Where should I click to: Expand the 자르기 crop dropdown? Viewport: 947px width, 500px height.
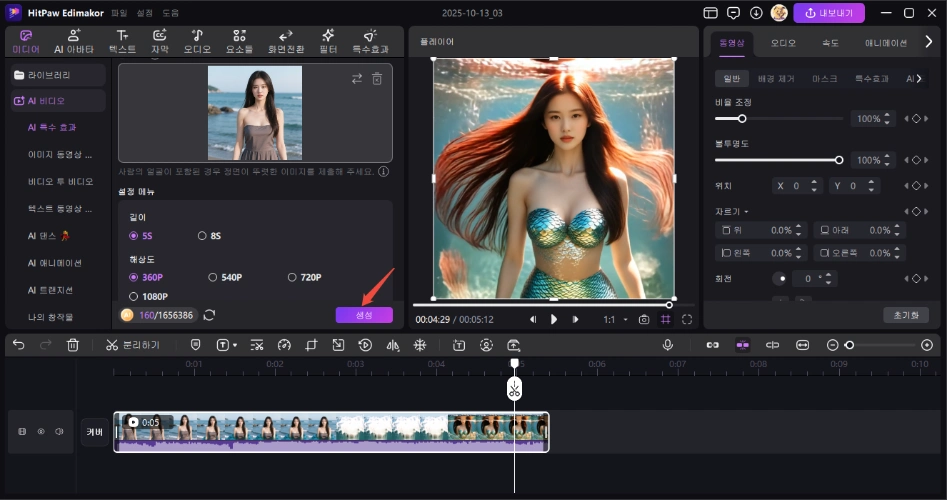[x=732, y=211]
